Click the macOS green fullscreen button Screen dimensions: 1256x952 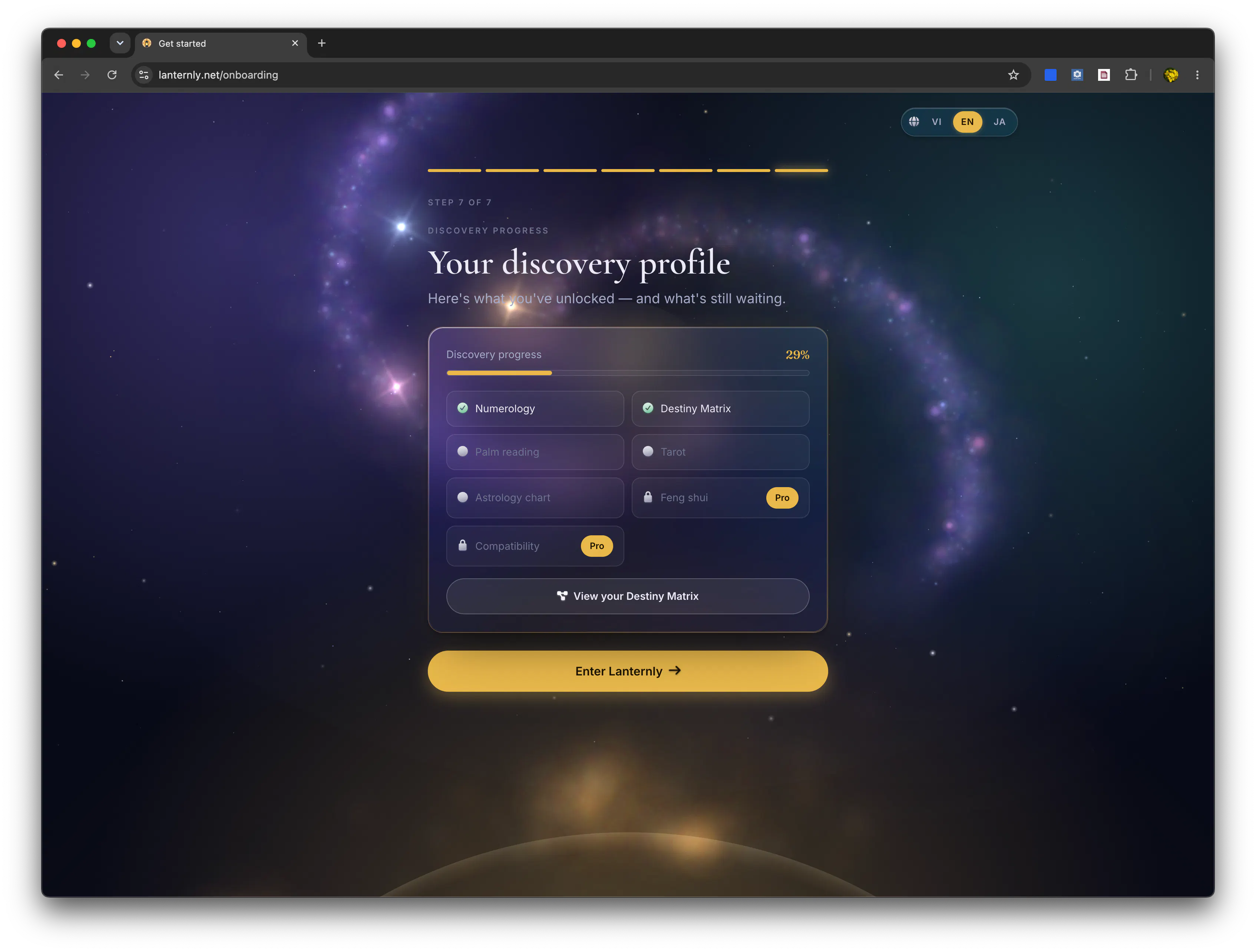tap(91, 43)
